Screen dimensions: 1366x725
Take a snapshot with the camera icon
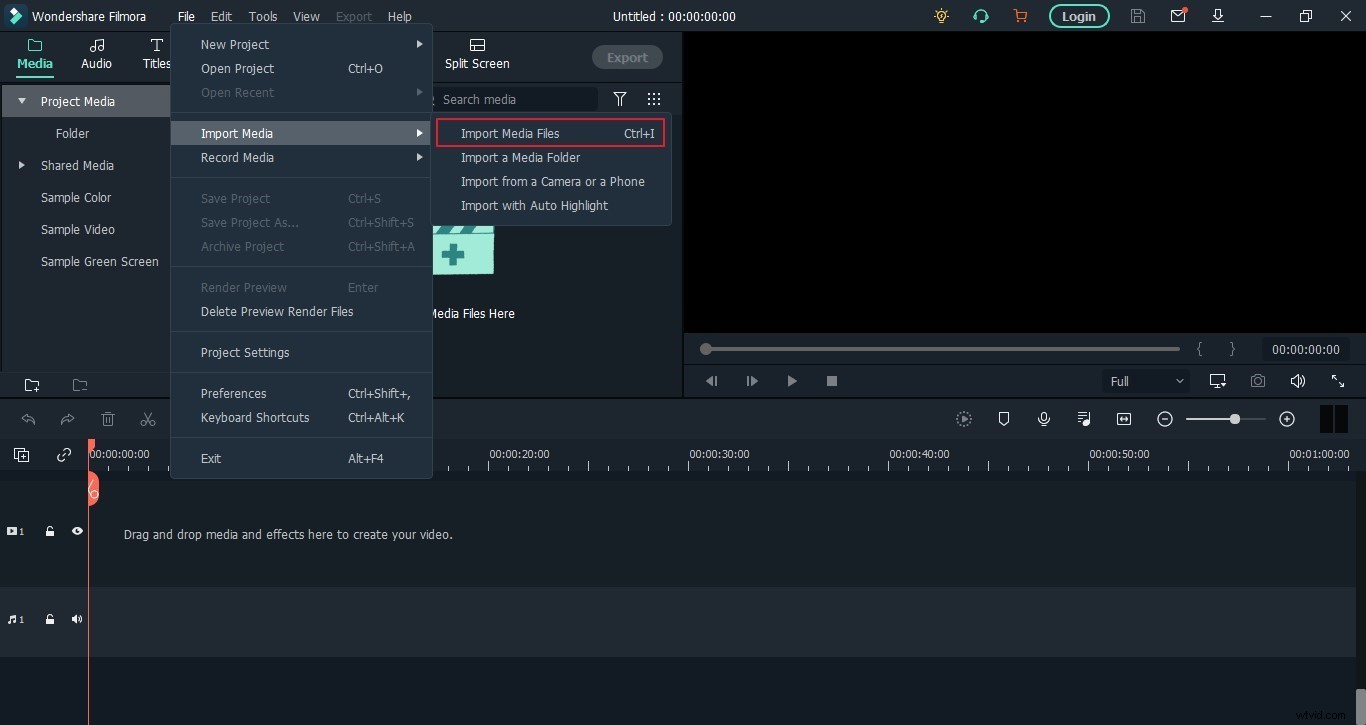tap(1259, 381)
